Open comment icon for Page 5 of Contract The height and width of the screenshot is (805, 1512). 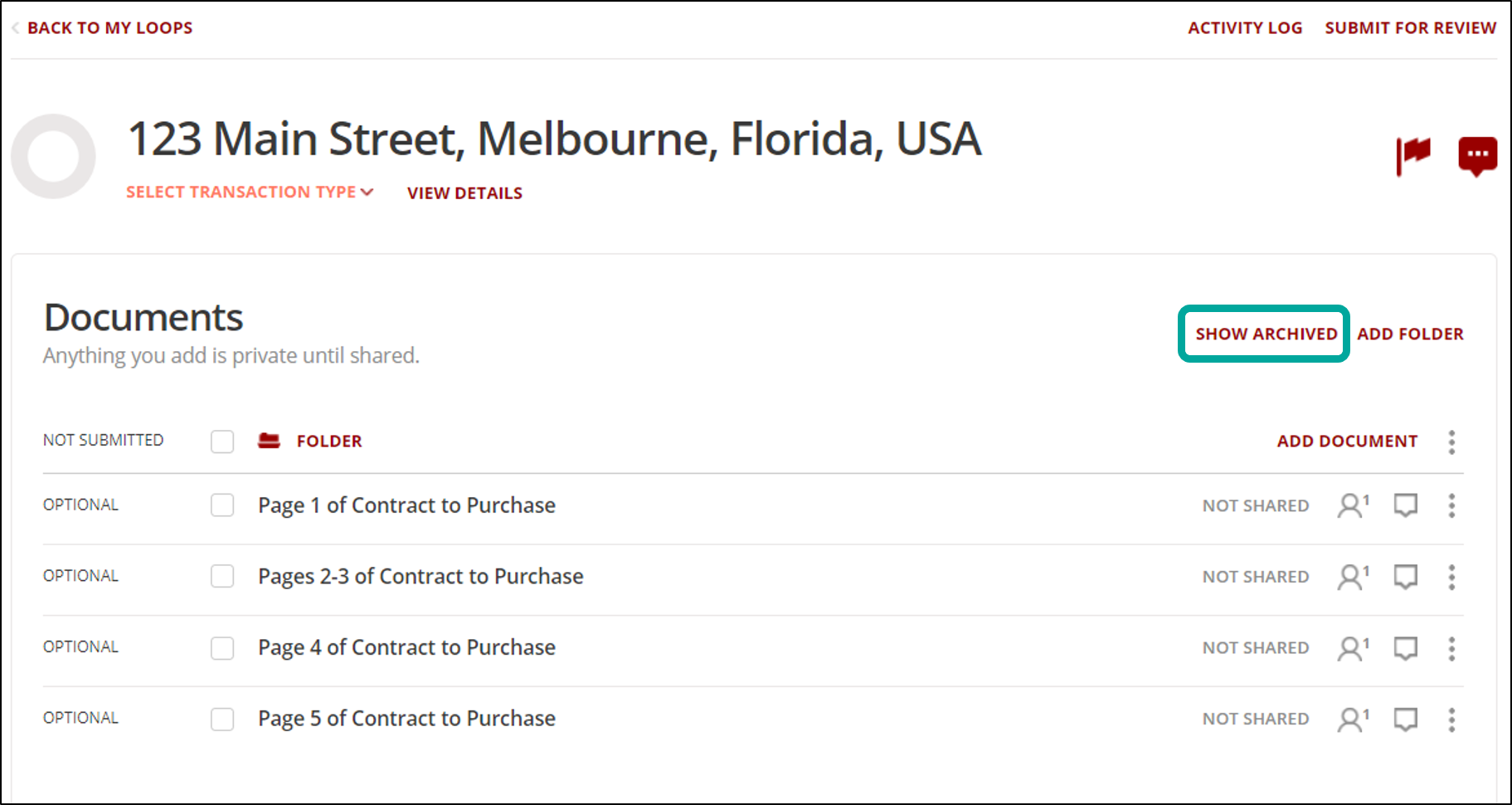1406,719
